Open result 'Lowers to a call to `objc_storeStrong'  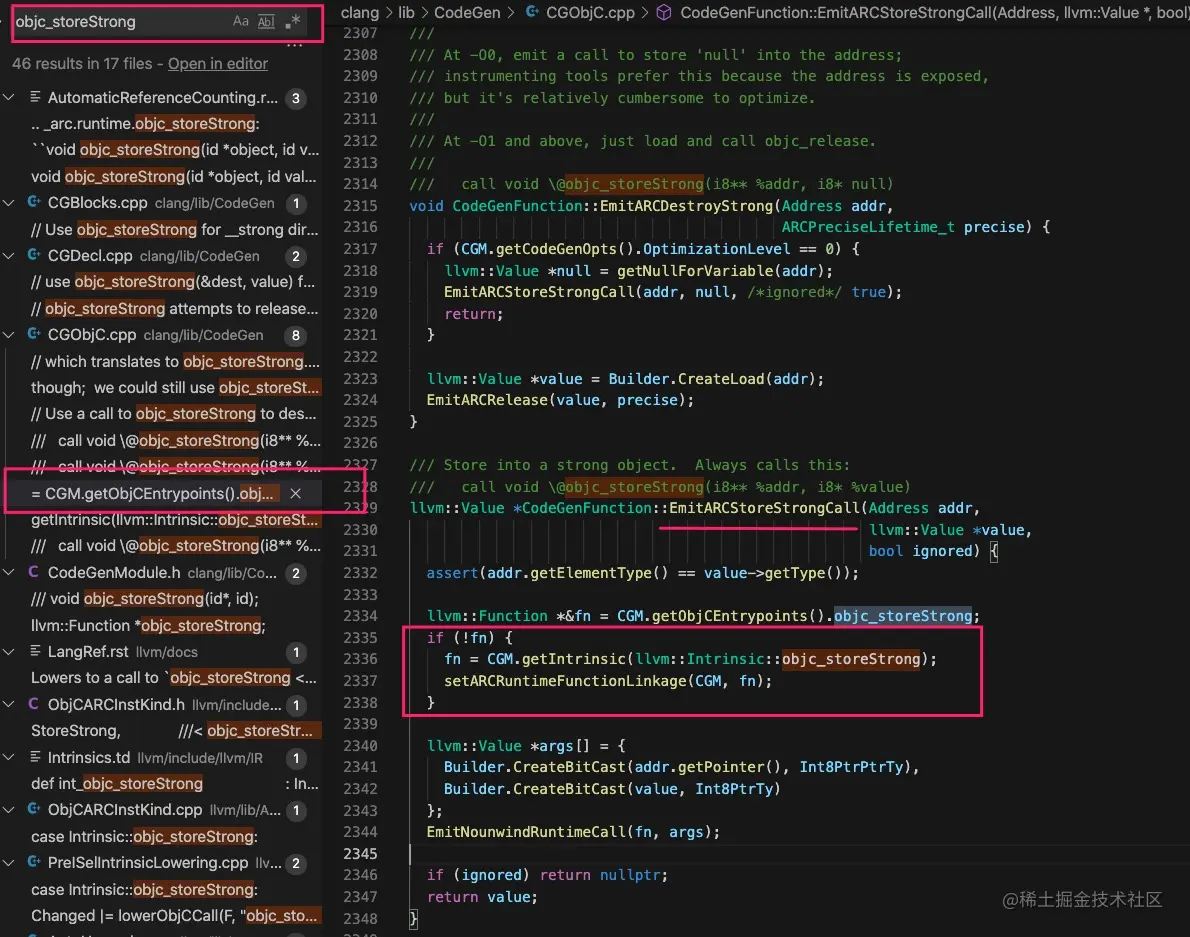[x=174, y=678]
